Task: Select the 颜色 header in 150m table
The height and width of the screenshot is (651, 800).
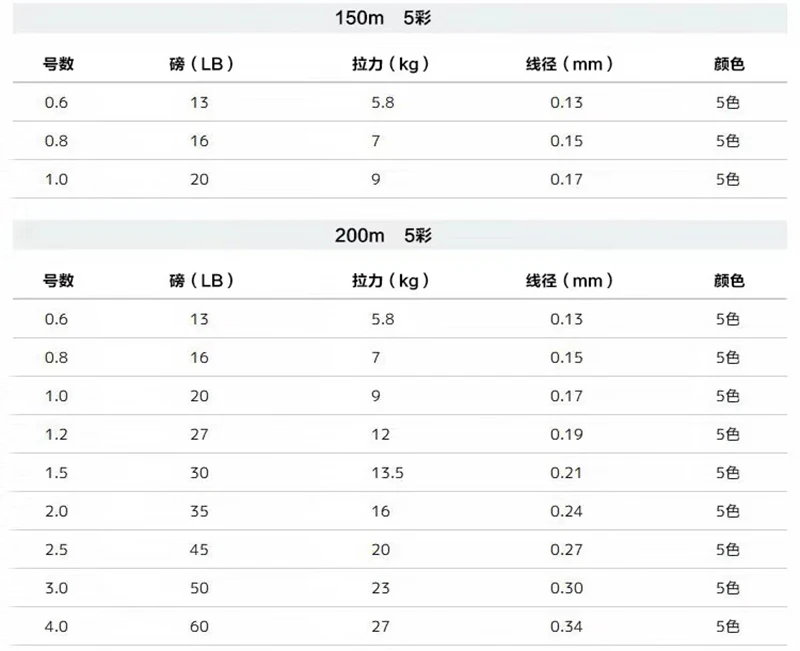Action: coord(729,64)
